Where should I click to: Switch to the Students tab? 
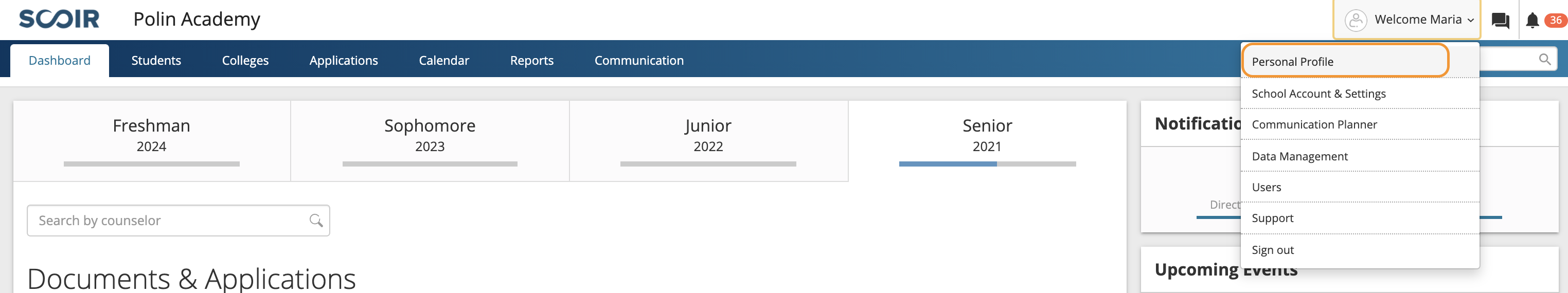click(x=156, y=60)
